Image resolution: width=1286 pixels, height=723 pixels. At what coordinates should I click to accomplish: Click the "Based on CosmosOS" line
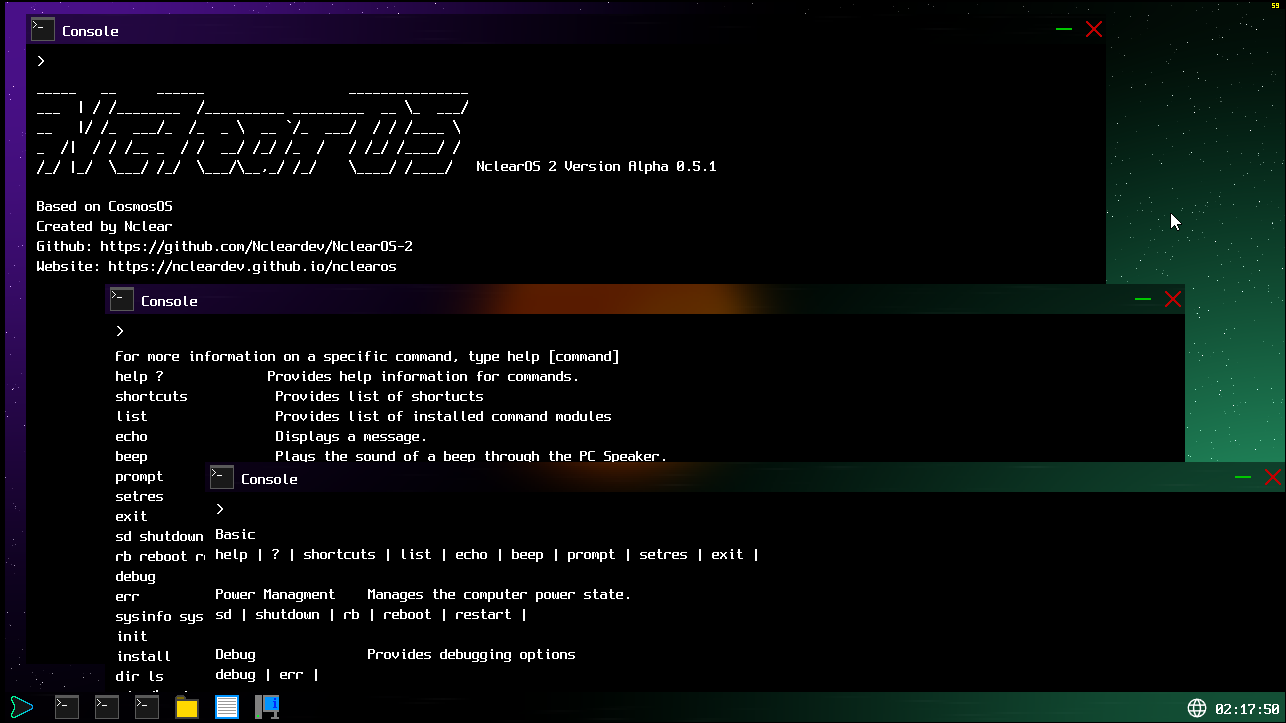pyautogui.click(x=104, y=206)
